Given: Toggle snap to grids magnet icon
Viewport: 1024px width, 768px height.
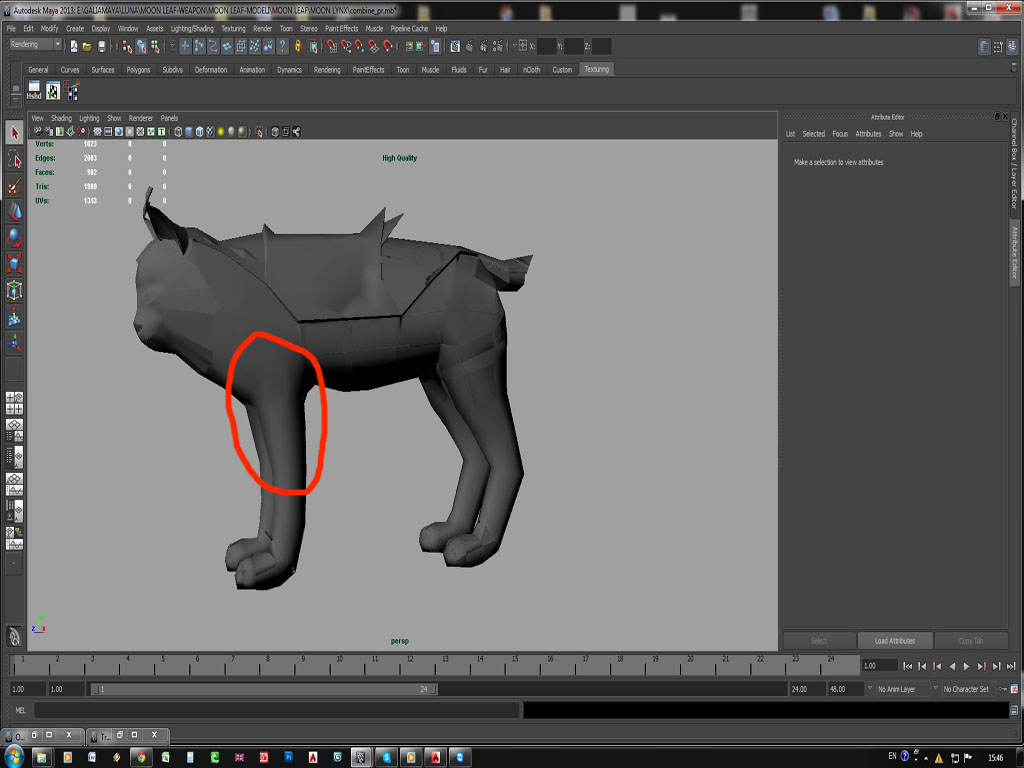Looking at the screenshot, I should [332, 46].
